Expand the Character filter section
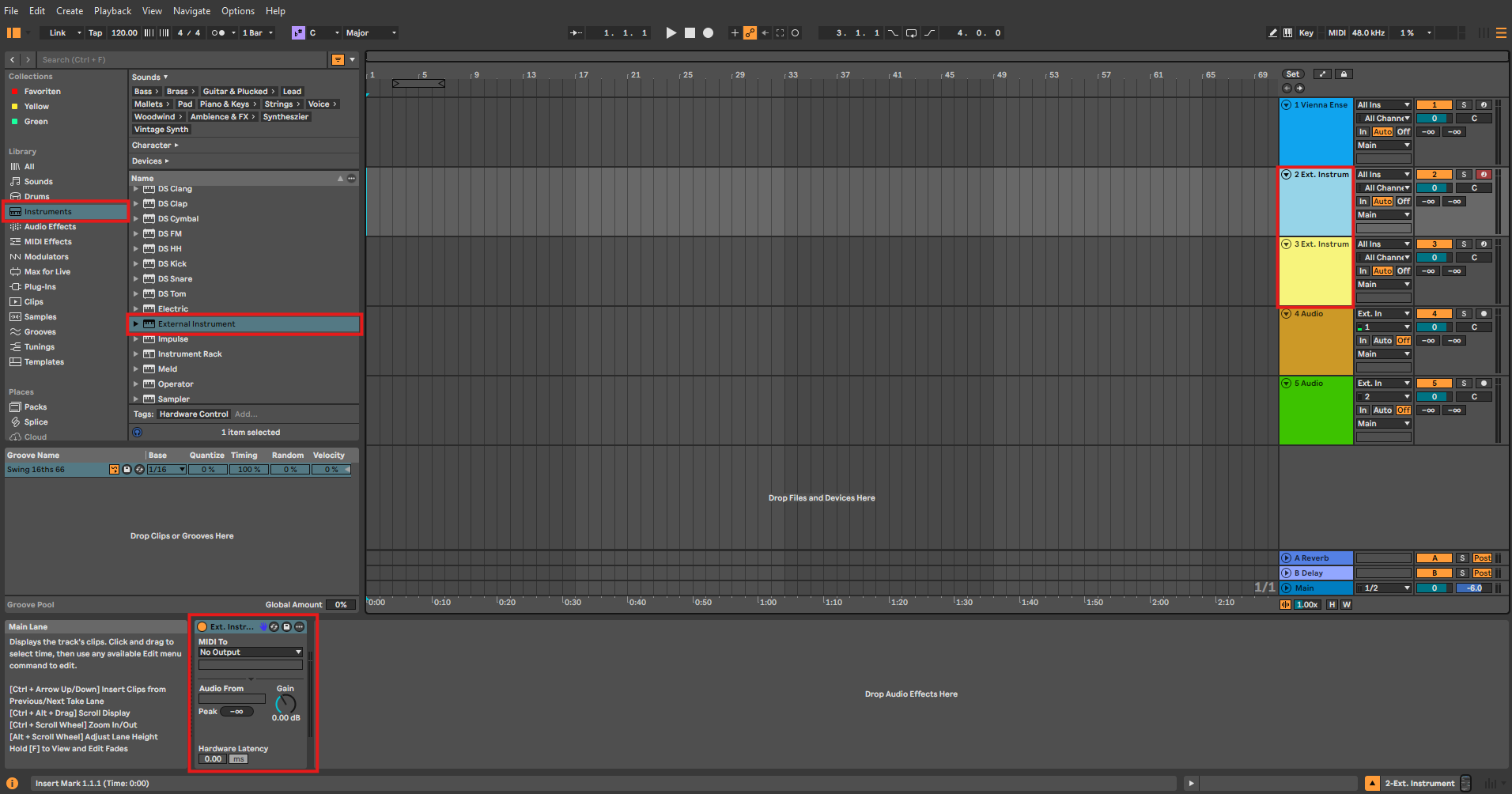 tap(155, 146)
